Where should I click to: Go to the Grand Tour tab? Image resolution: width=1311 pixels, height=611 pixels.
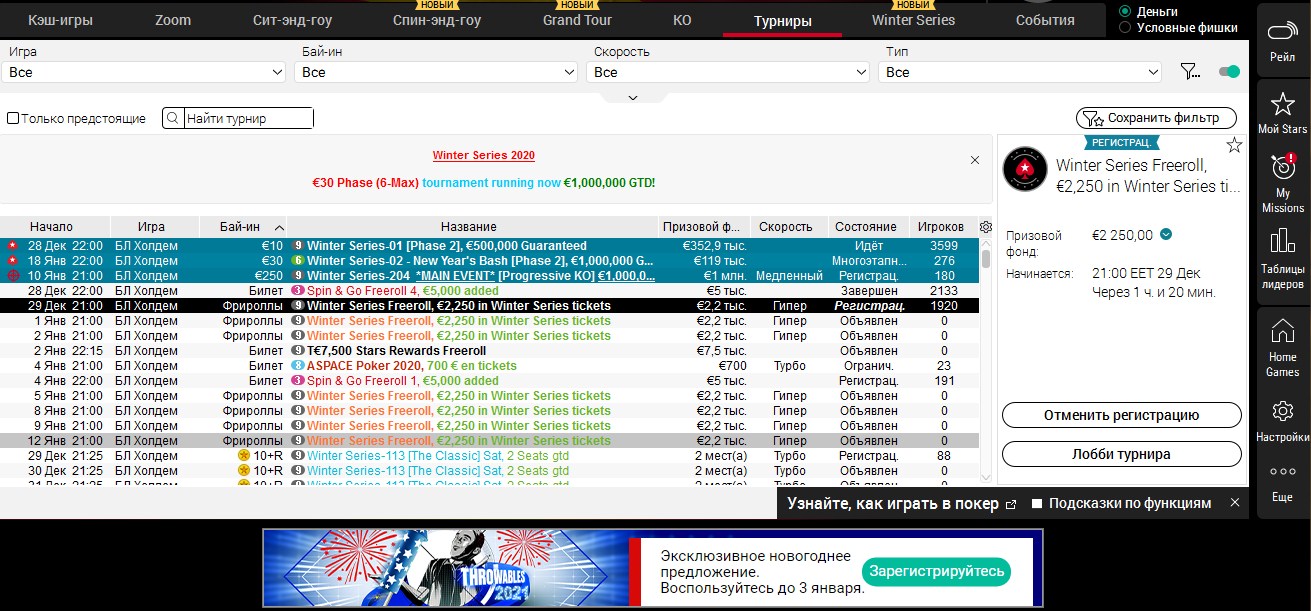[578, 20]
